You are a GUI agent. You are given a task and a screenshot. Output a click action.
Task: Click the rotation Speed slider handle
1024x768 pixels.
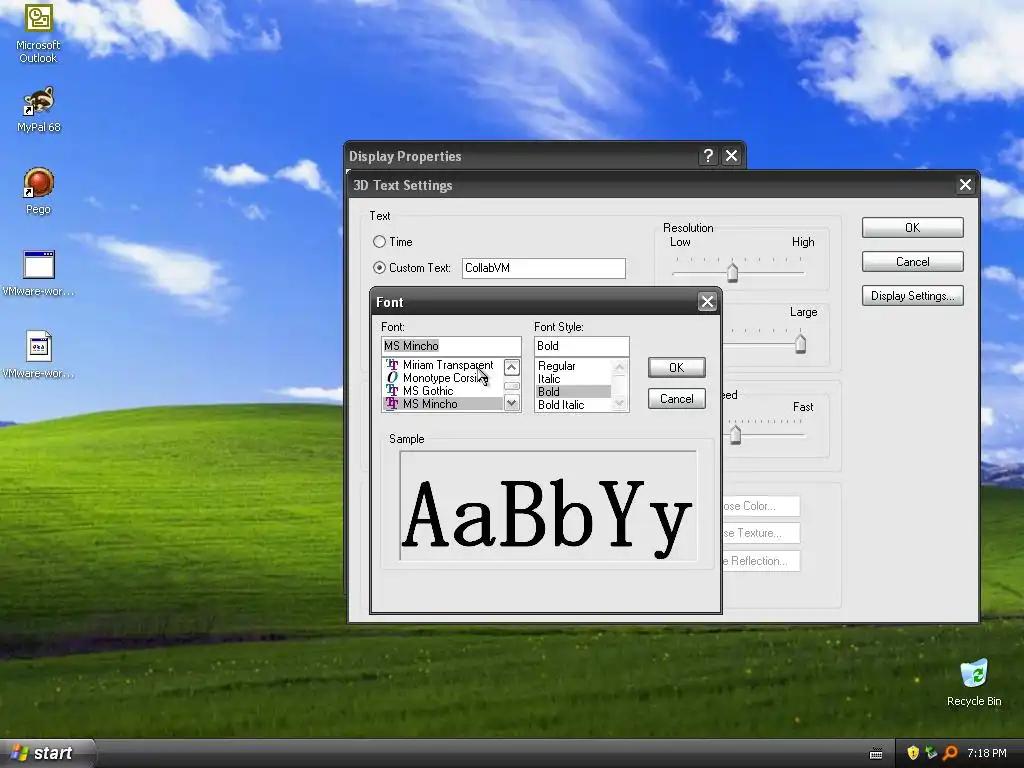click(735, 434)
